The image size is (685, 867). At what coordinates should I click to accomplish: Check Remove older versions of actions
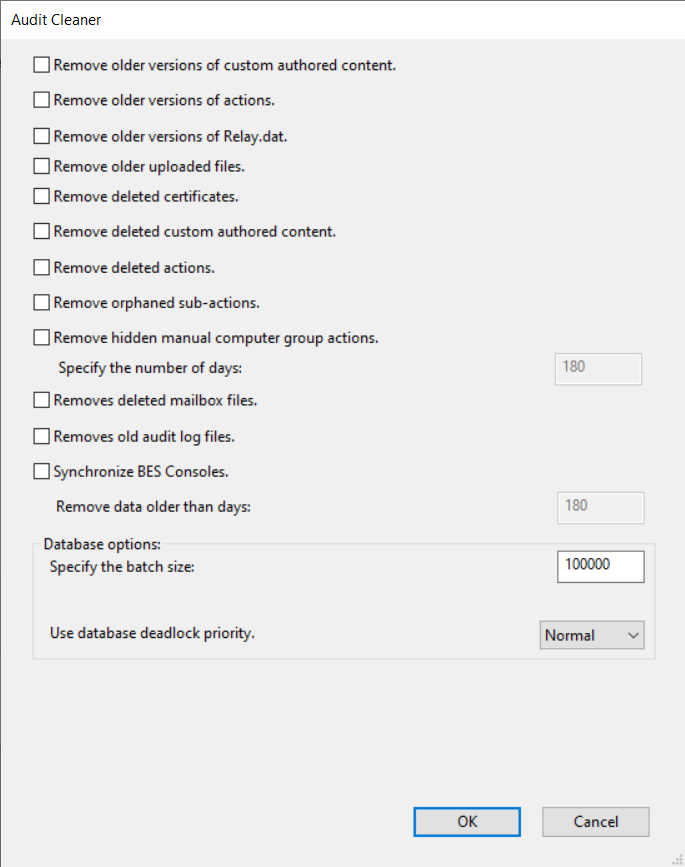pos(41,100)
